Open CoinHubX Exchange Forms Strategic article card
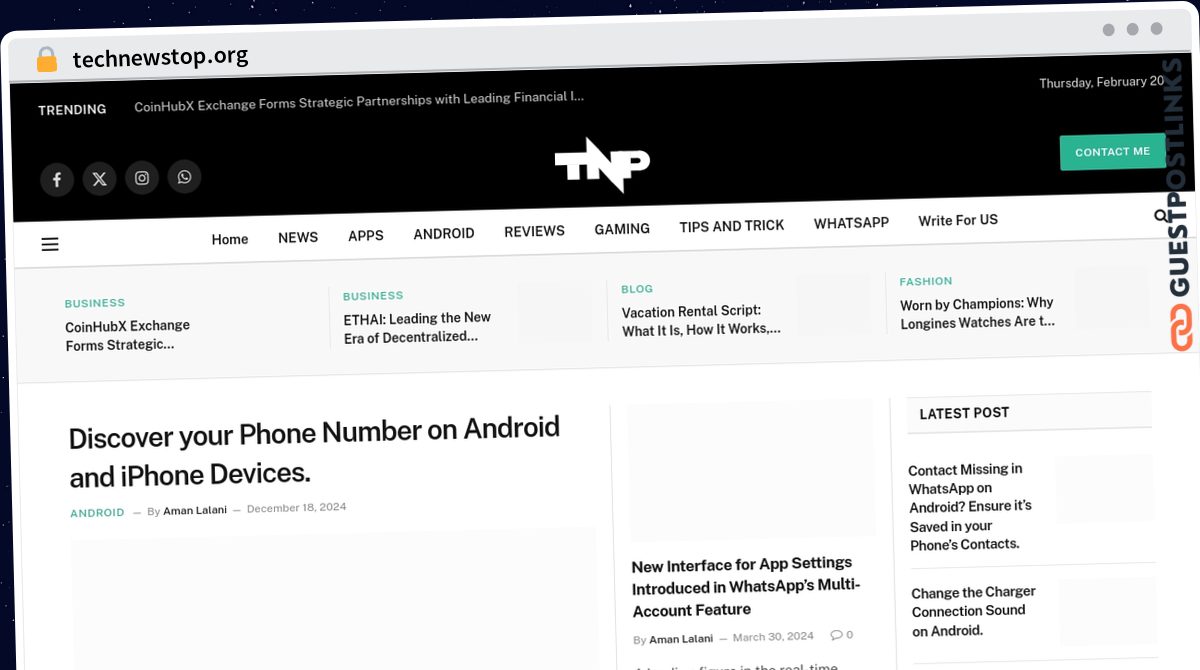Screen dimensions: 1200x670 pos(128,335)
